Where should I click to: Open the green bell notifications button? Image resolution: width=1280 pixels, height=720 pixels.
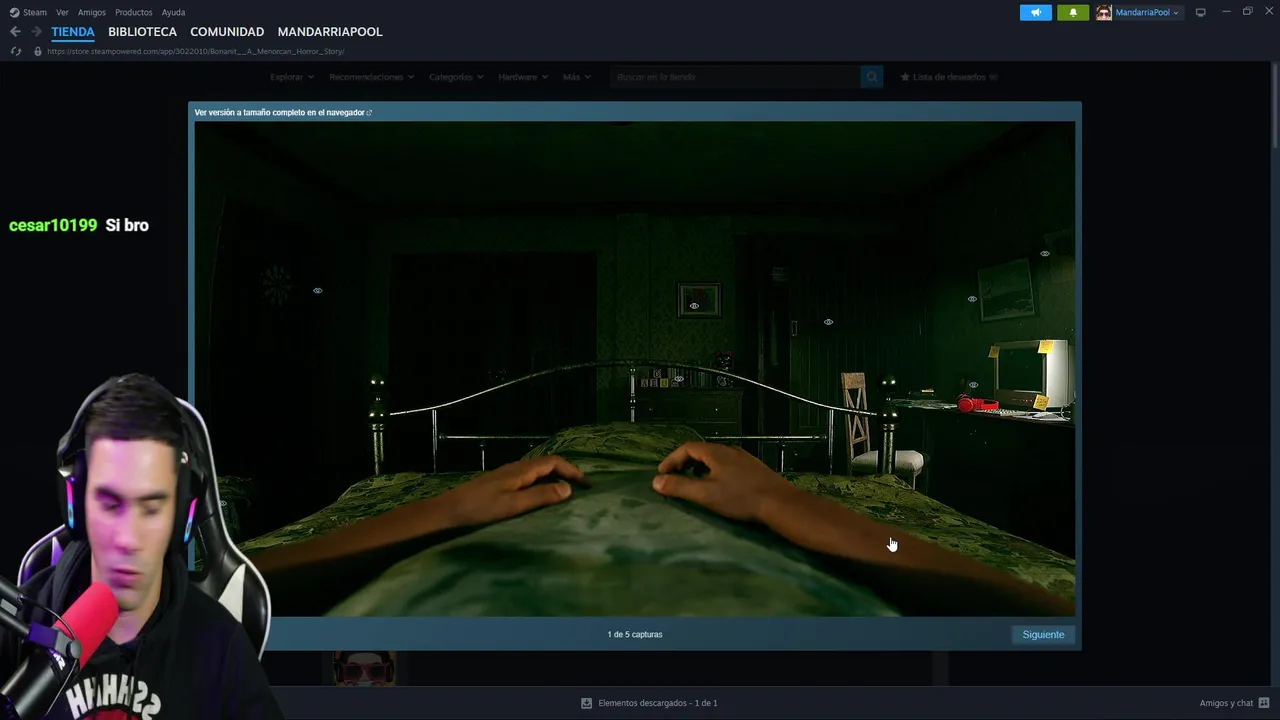pyautogui.click(x=1073, y=12)
